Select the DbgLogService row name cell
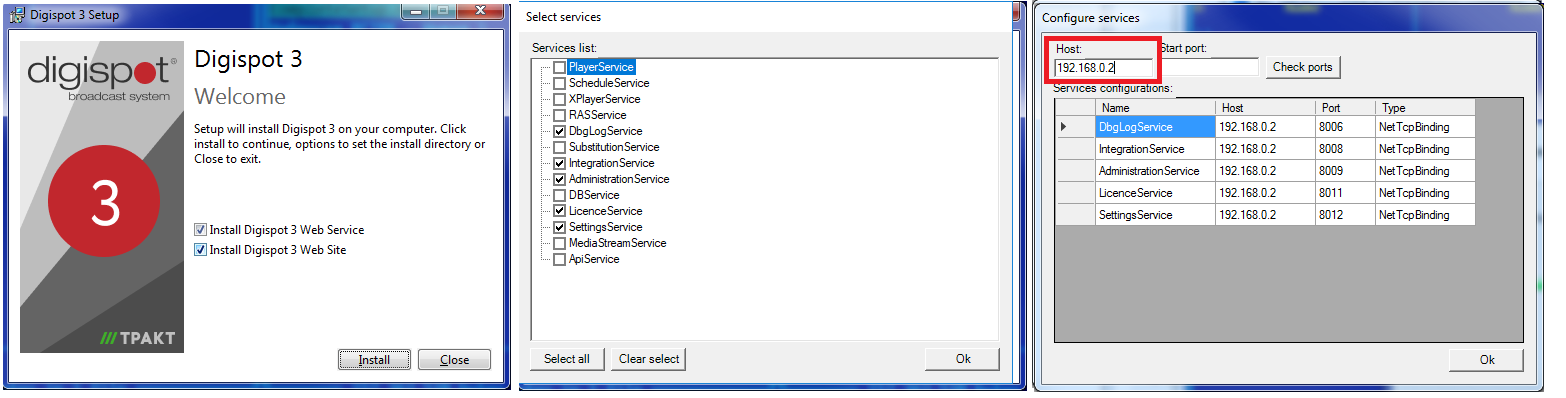Viewport: 1566px width, 398px height. coord(1155,127)
